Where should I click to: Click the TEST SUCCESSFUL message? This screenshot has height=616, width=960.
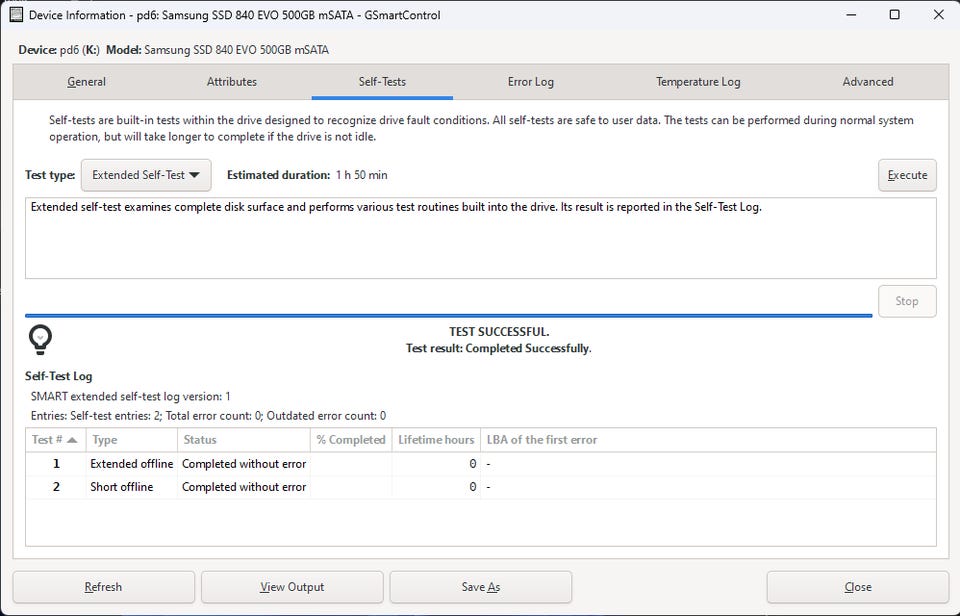pos(499,332)
